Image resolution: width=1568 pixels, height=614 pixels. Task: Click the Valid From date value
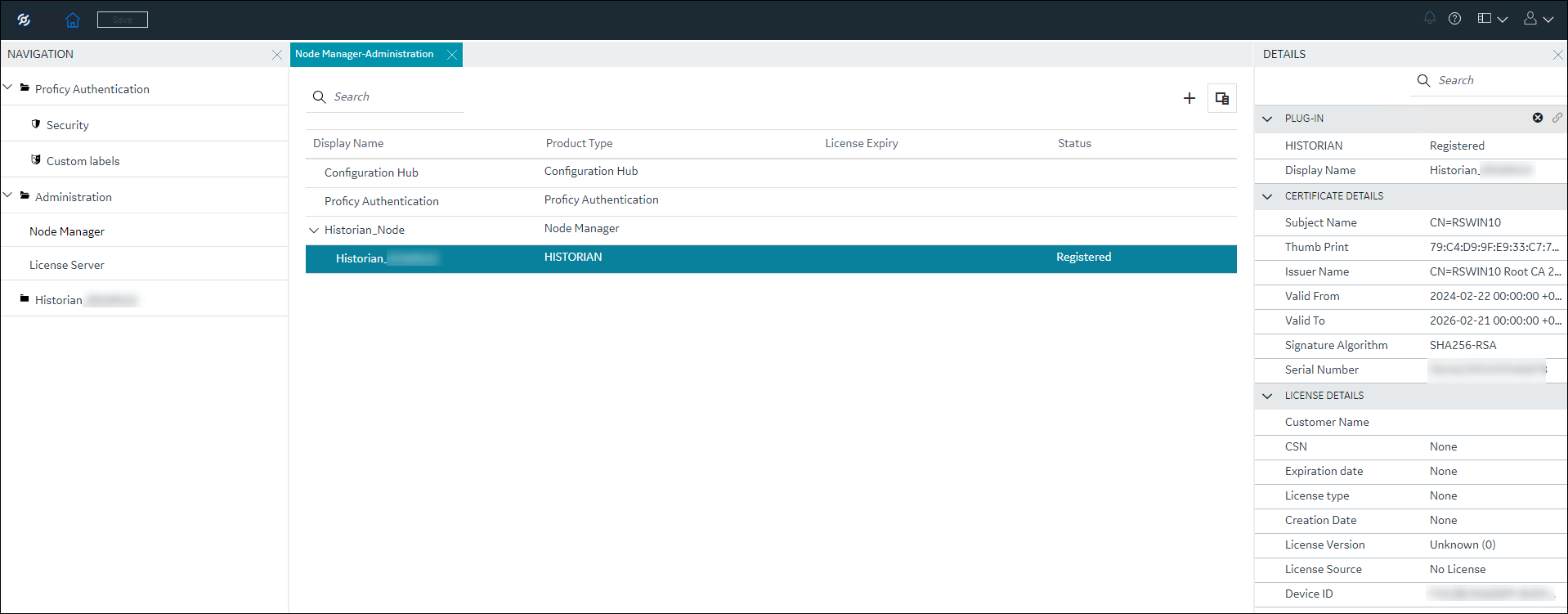1495,296
